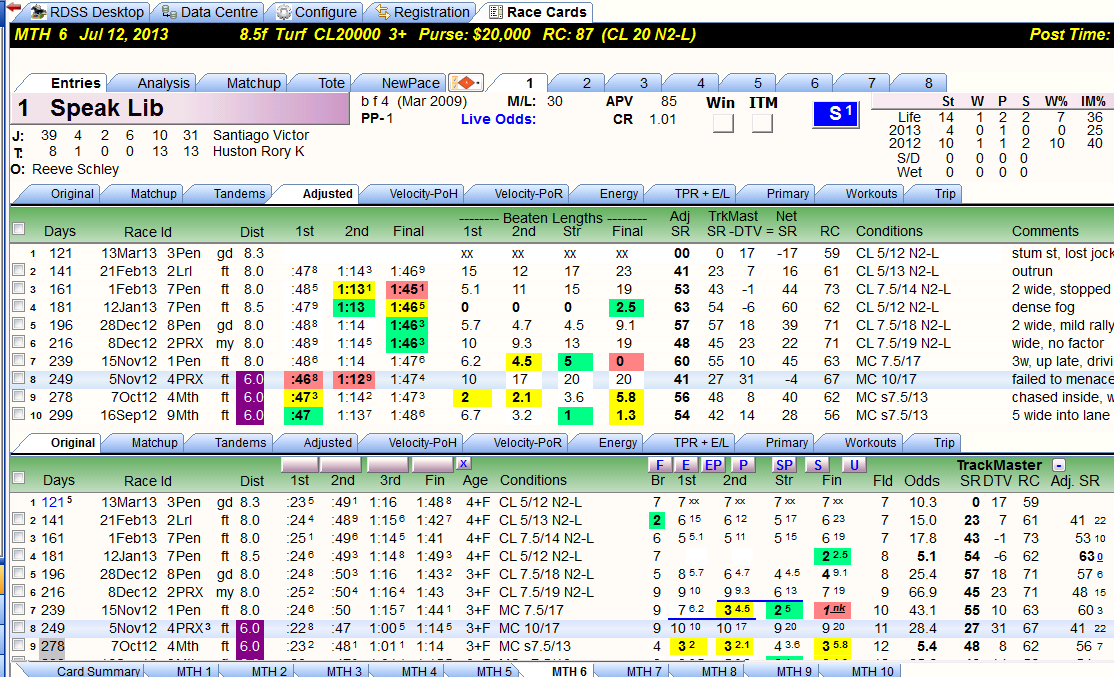Click the Comments column header

click(1044, 231)
